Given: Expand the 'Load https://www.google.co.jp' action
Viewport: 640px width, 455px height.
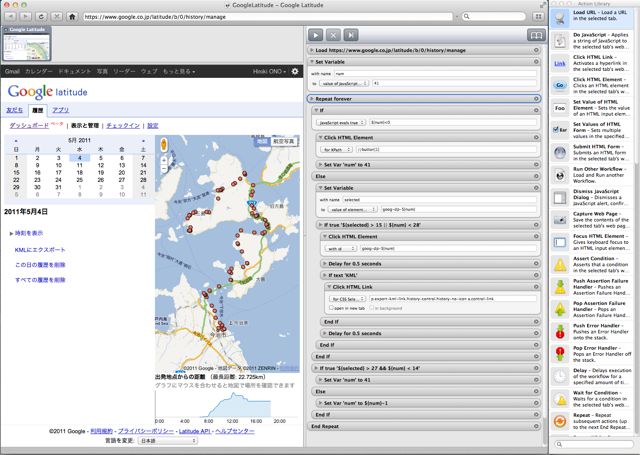Looking at the screenshot, I should [311, 50].
